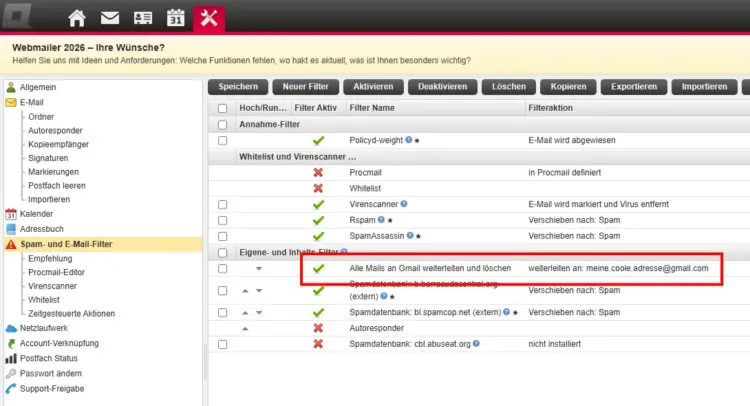Move Gmail forwarding filter down with arrow
Screen dimensions: 750x406
[x=259, y=269]
